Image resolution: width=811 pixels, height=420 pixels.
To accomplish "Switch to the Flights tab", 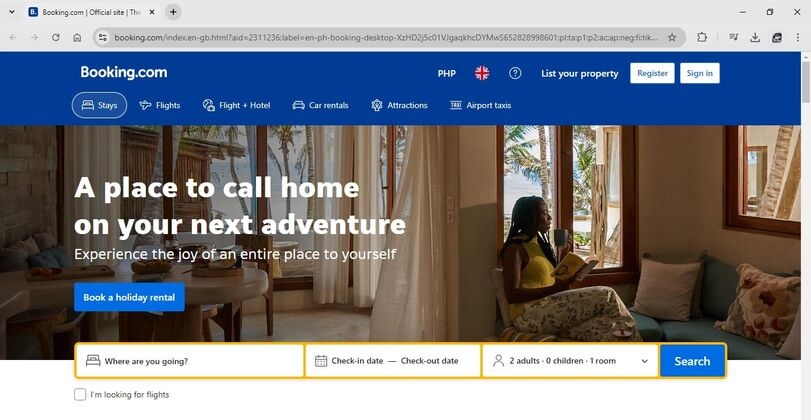I will coord(160,105).
